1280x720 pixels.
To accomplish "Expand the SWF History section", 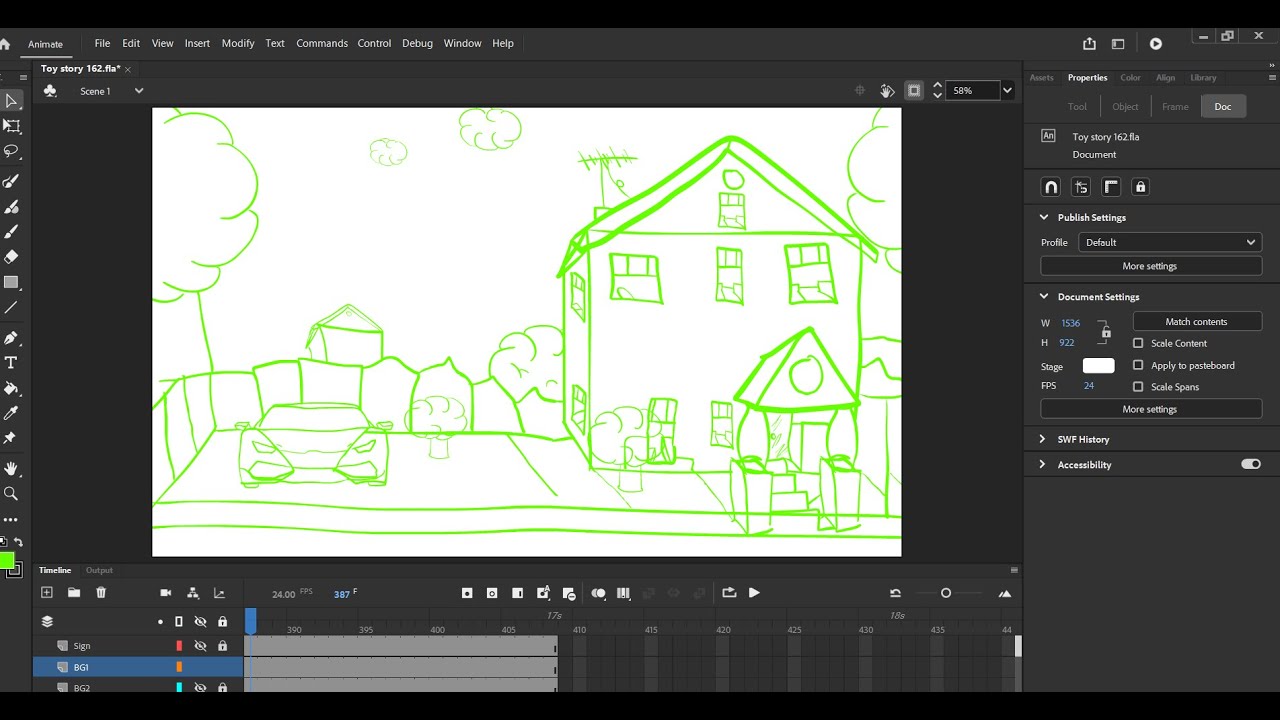I will (1043, 439).
